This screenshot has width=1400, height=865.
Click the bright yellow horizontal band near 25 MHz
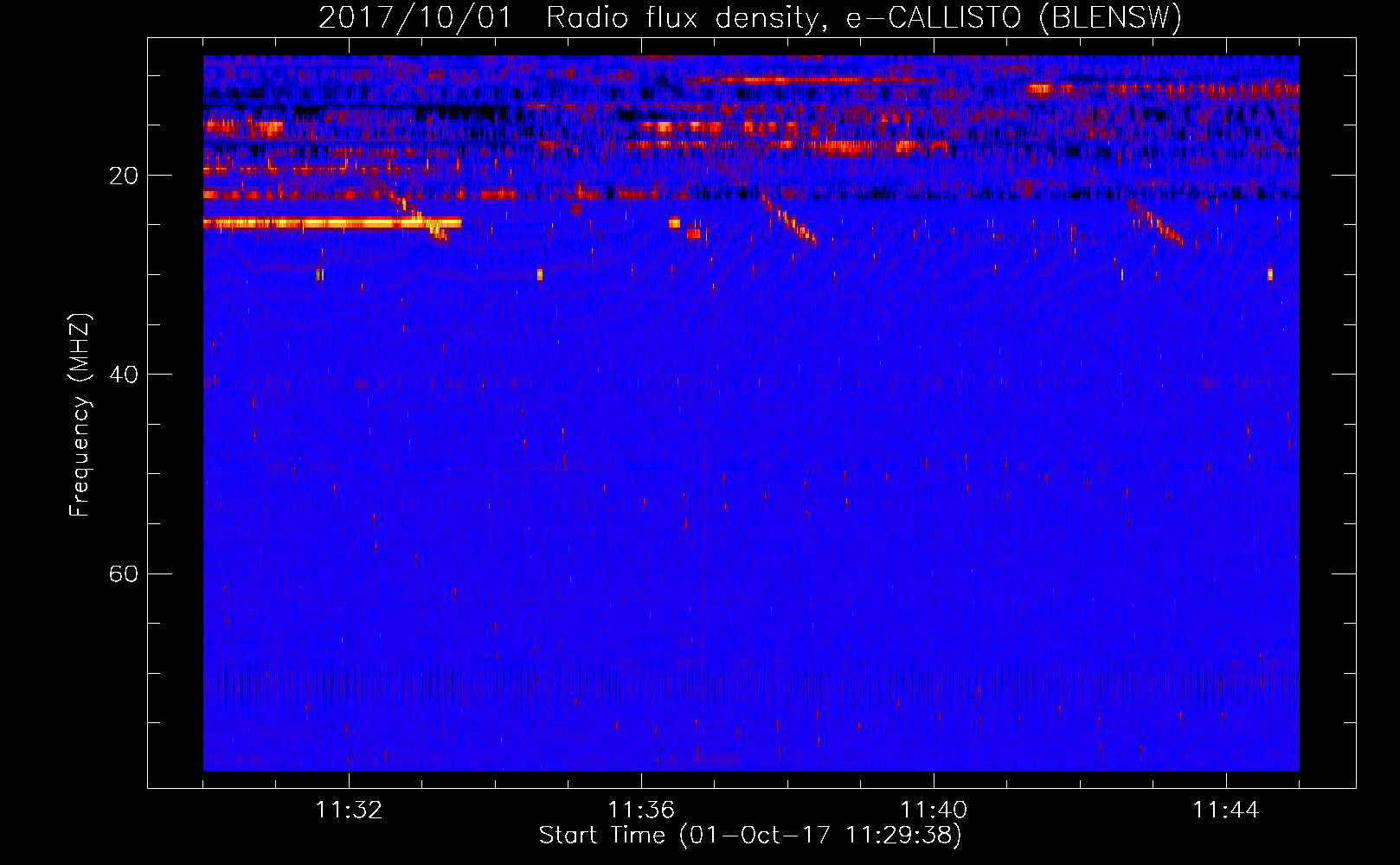click(x=332, y=223)
